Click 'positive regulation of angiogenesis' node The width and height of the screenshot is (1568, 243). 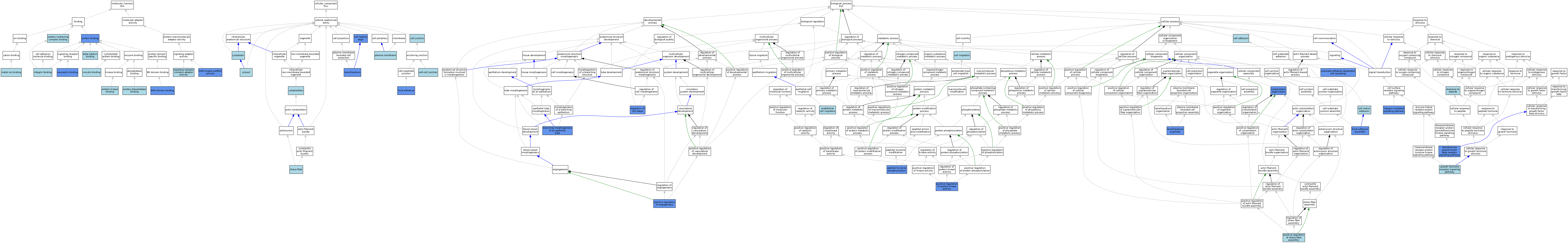coord(664,203)
